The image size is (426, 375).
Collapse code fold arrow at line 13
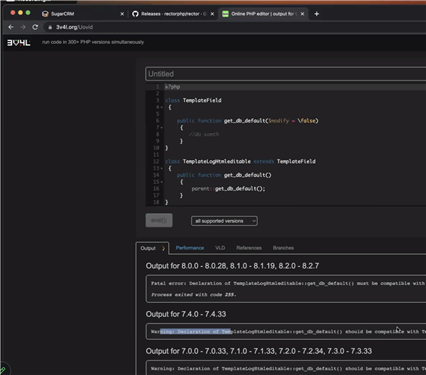(x=162, y=168)
